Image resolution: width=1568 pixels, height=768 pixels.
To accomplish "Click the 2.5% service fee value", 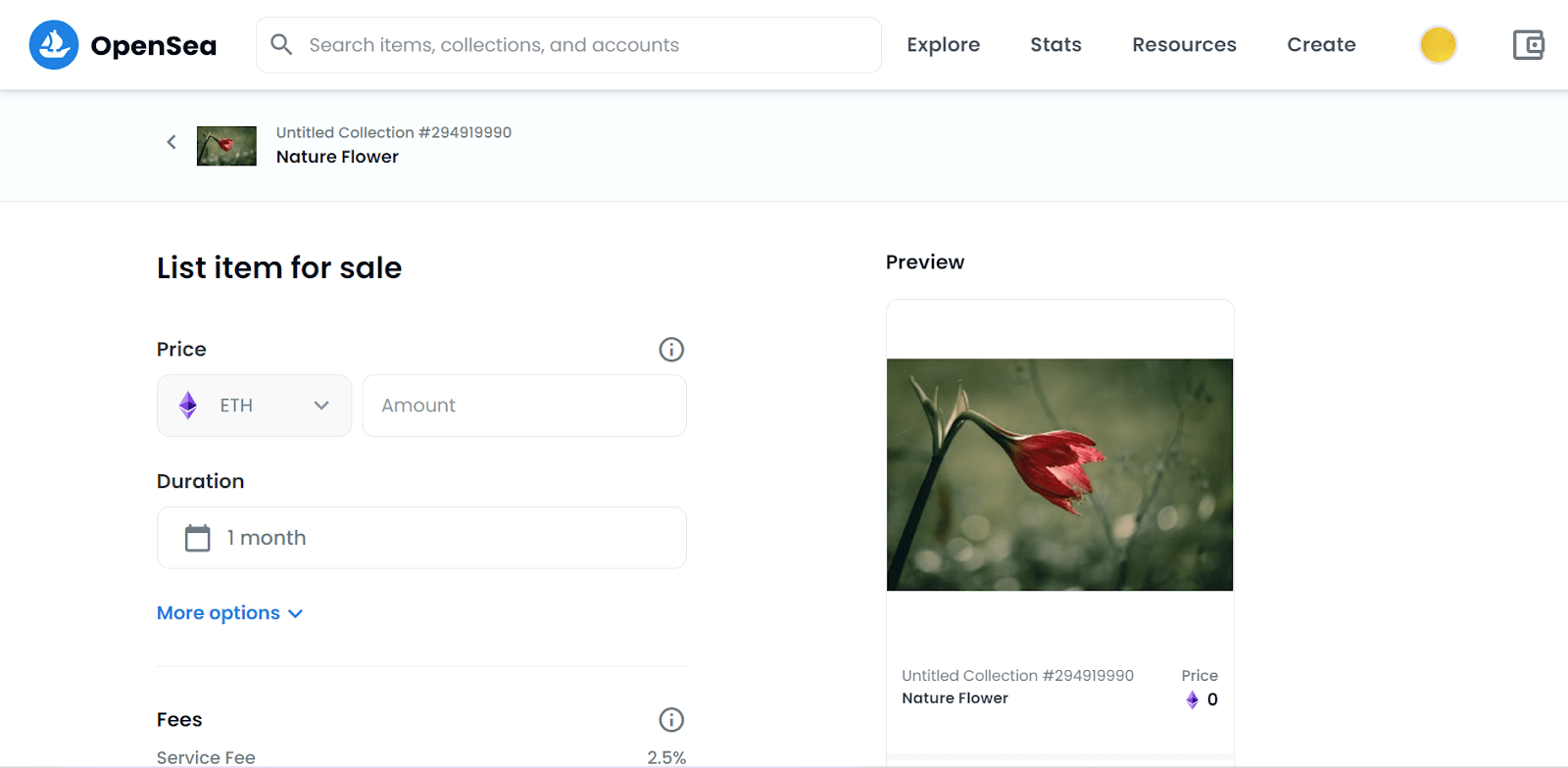I will pyautogui.click(x=666, y=757).
